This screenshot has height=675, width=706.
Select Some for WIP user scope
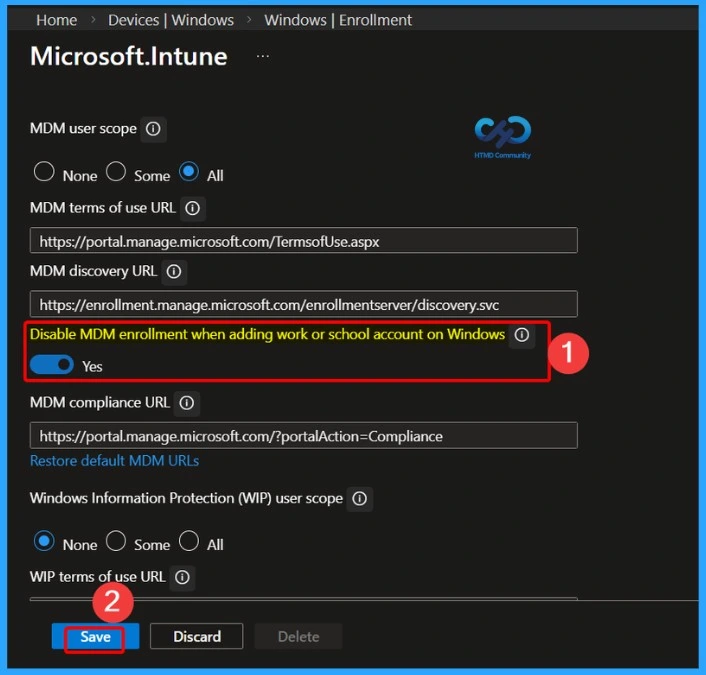point(116,541)
